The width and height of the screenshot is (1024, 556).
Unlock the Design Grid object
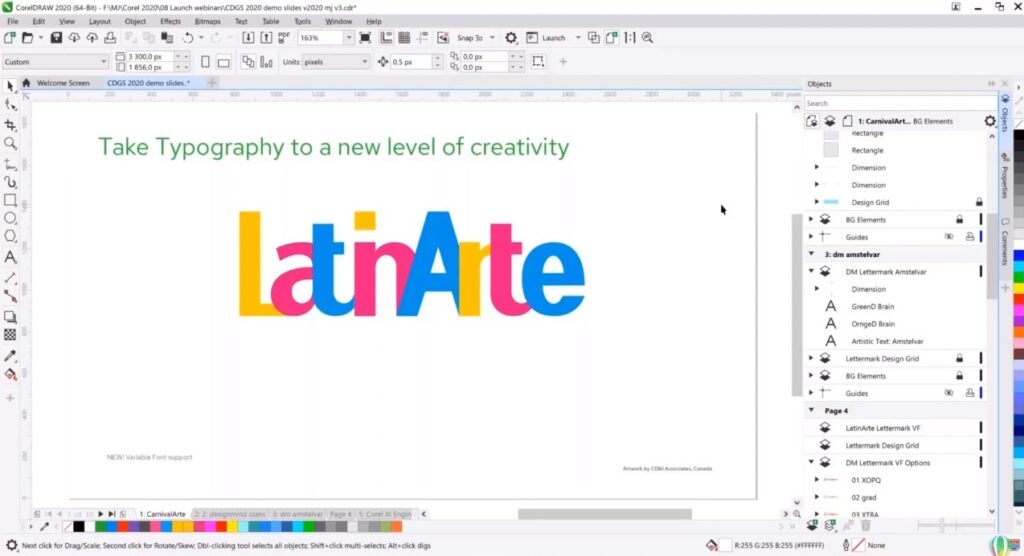(x=979, y=203)
